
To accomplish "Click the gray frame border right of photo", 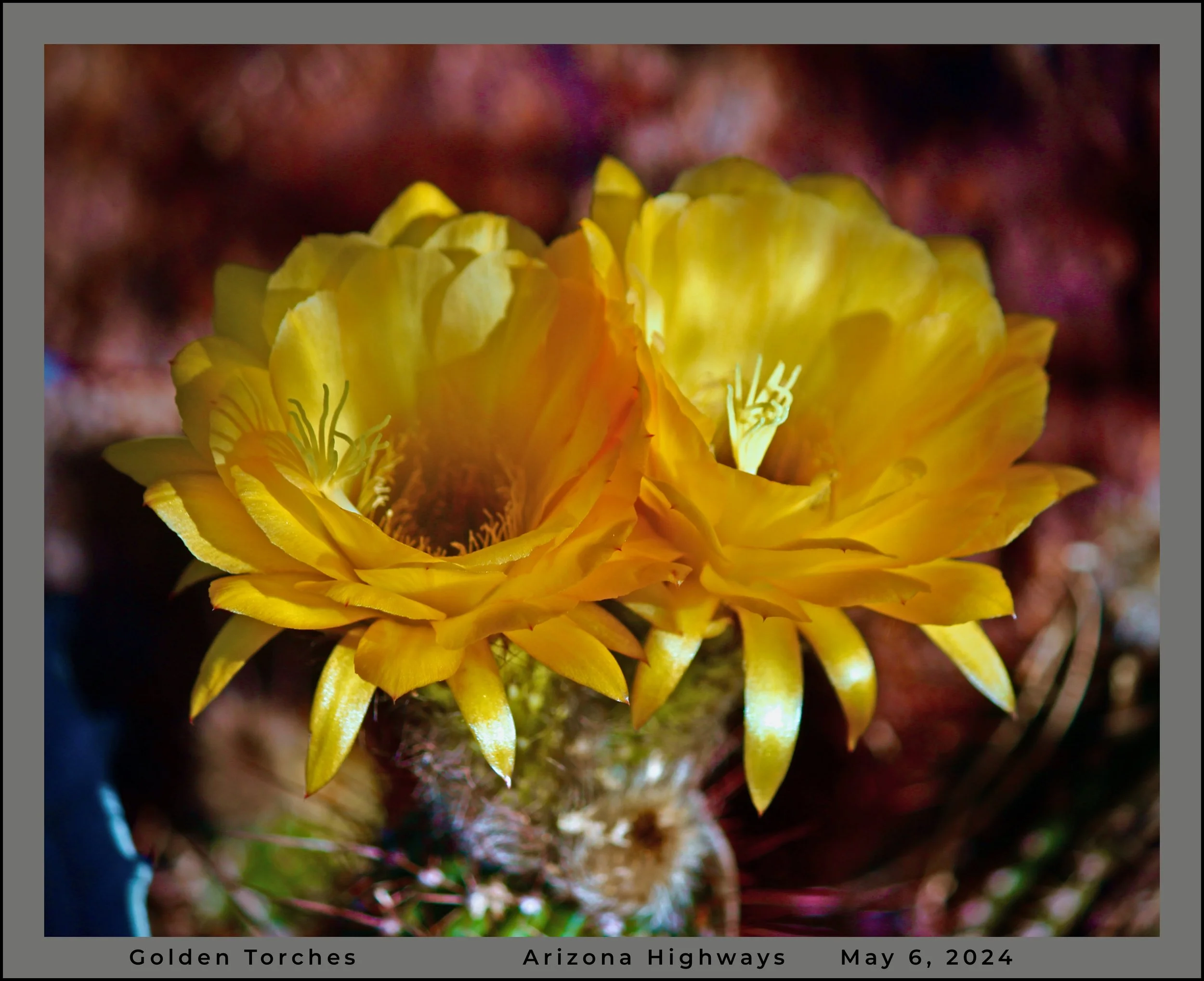I will click(1180, 490).
